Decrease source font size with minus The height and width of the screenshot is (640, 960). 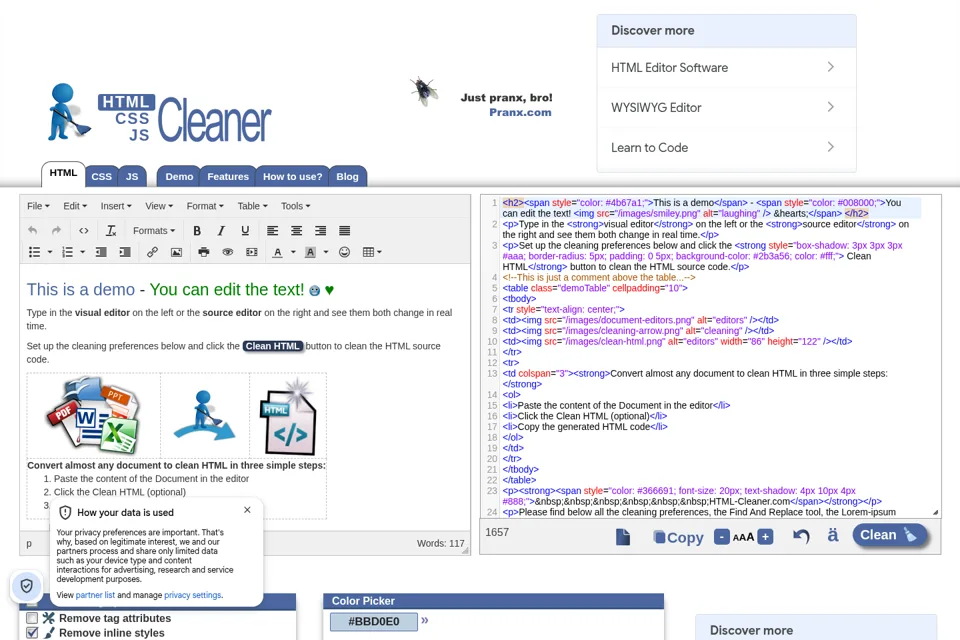(722, 537)
